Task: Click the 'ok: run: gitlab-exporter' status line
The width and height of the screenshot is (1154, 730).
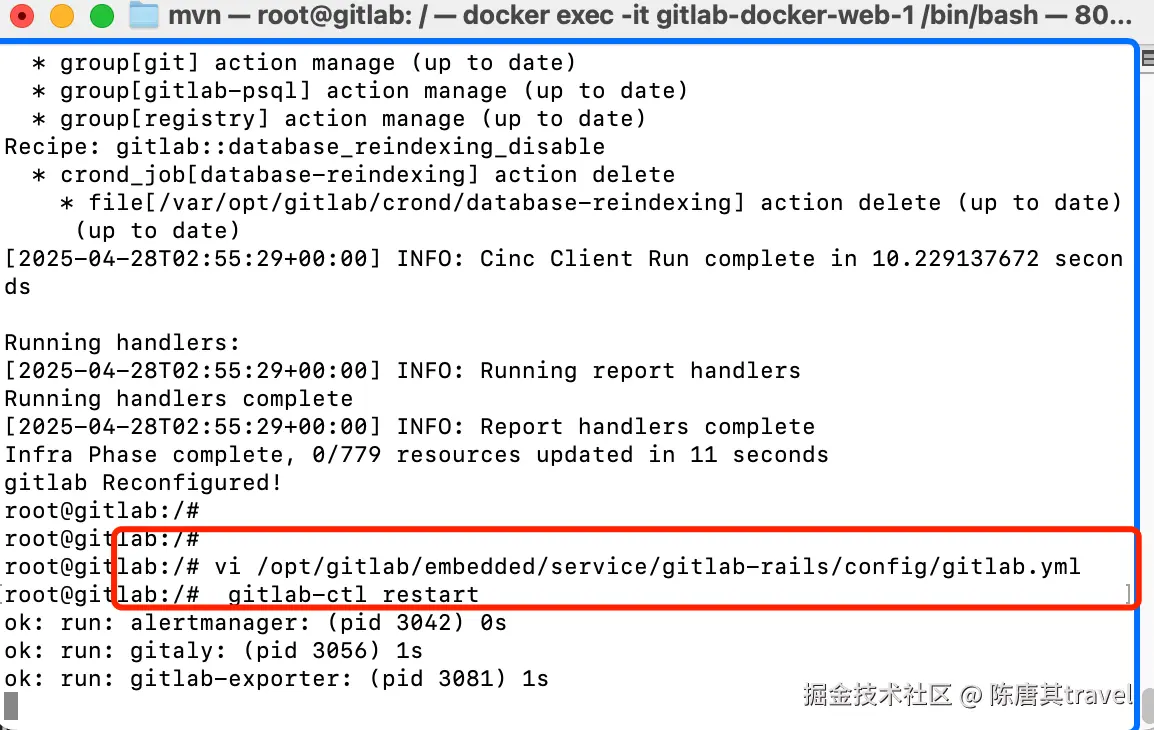Action: (277, 678)
